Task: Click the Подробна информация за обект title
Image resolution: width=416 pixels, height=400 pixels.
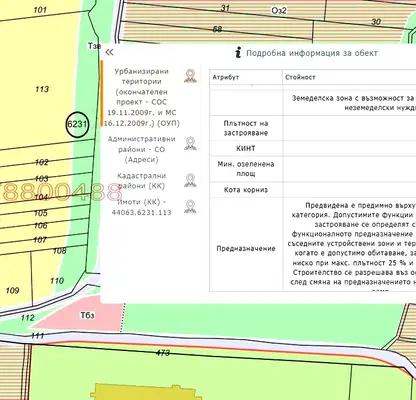Action: tap(312, 53)
